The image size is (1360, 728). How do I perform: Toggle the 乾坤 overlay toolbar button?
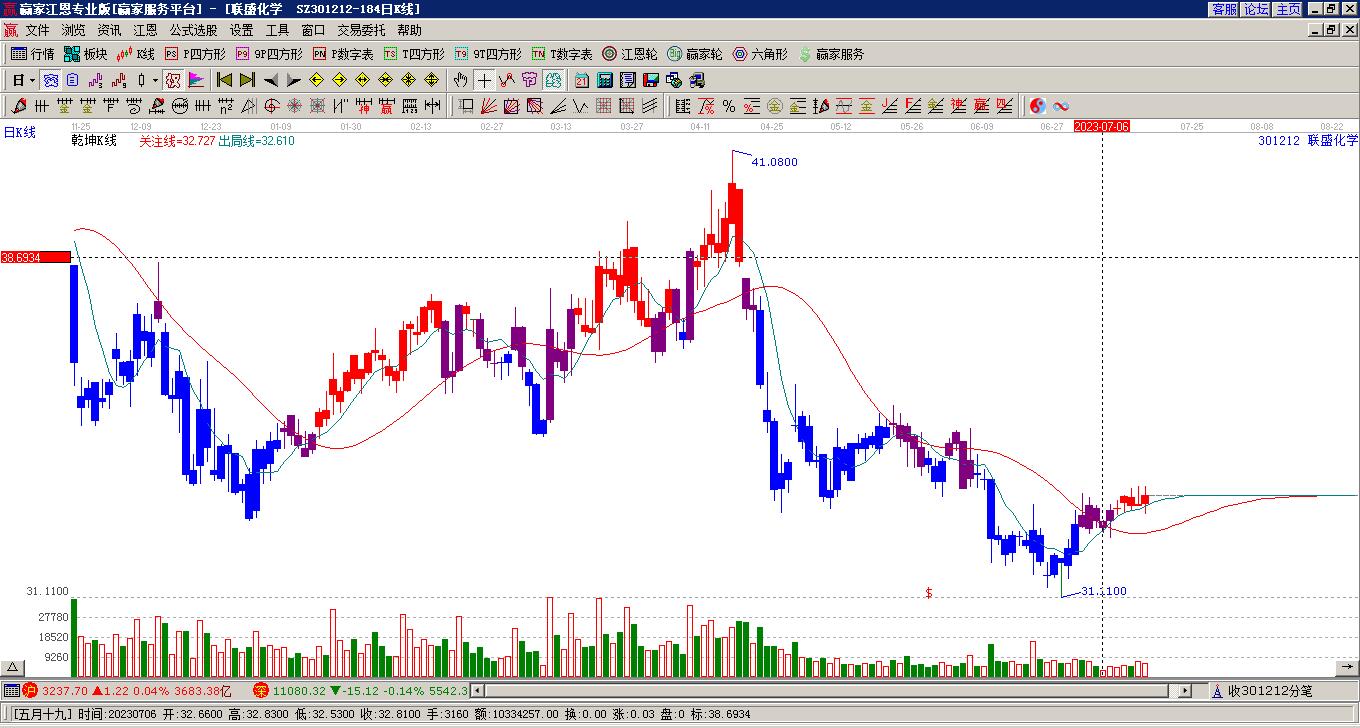pos(173,80)
